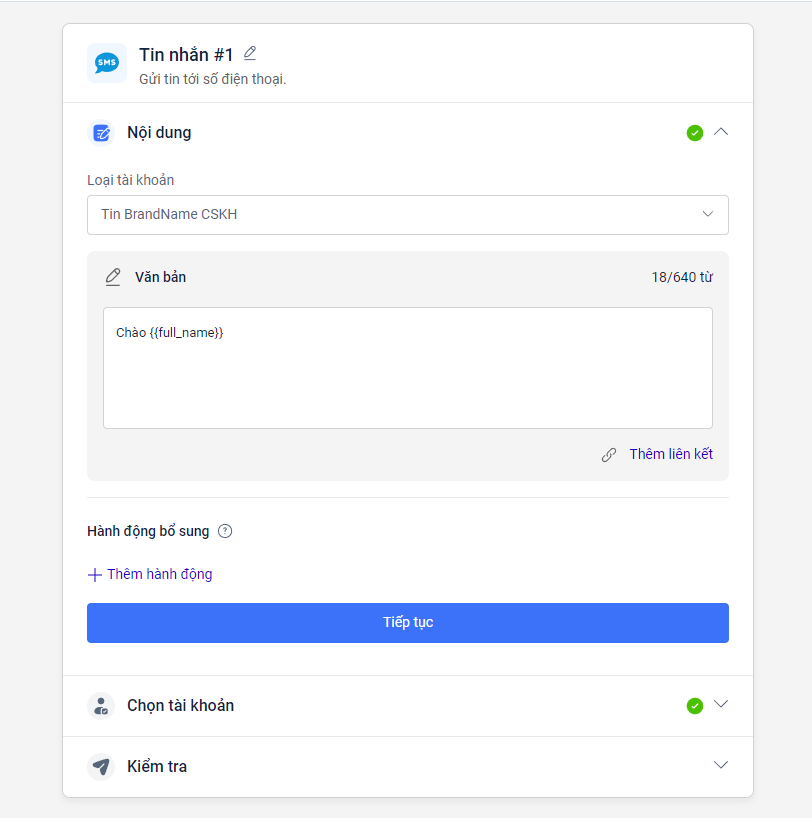Click the Văn bản pencil icon
Viewport: 812px width, 818px height.
(x=113, y=277)
